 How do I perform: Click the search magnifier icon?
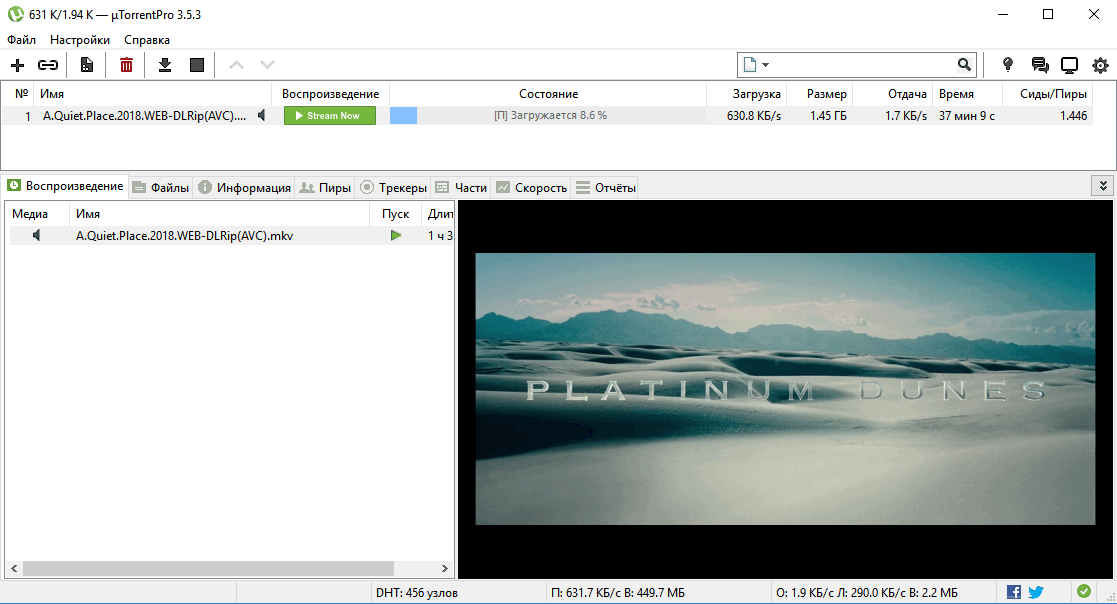pyautogui.click(x=964, y=65)
